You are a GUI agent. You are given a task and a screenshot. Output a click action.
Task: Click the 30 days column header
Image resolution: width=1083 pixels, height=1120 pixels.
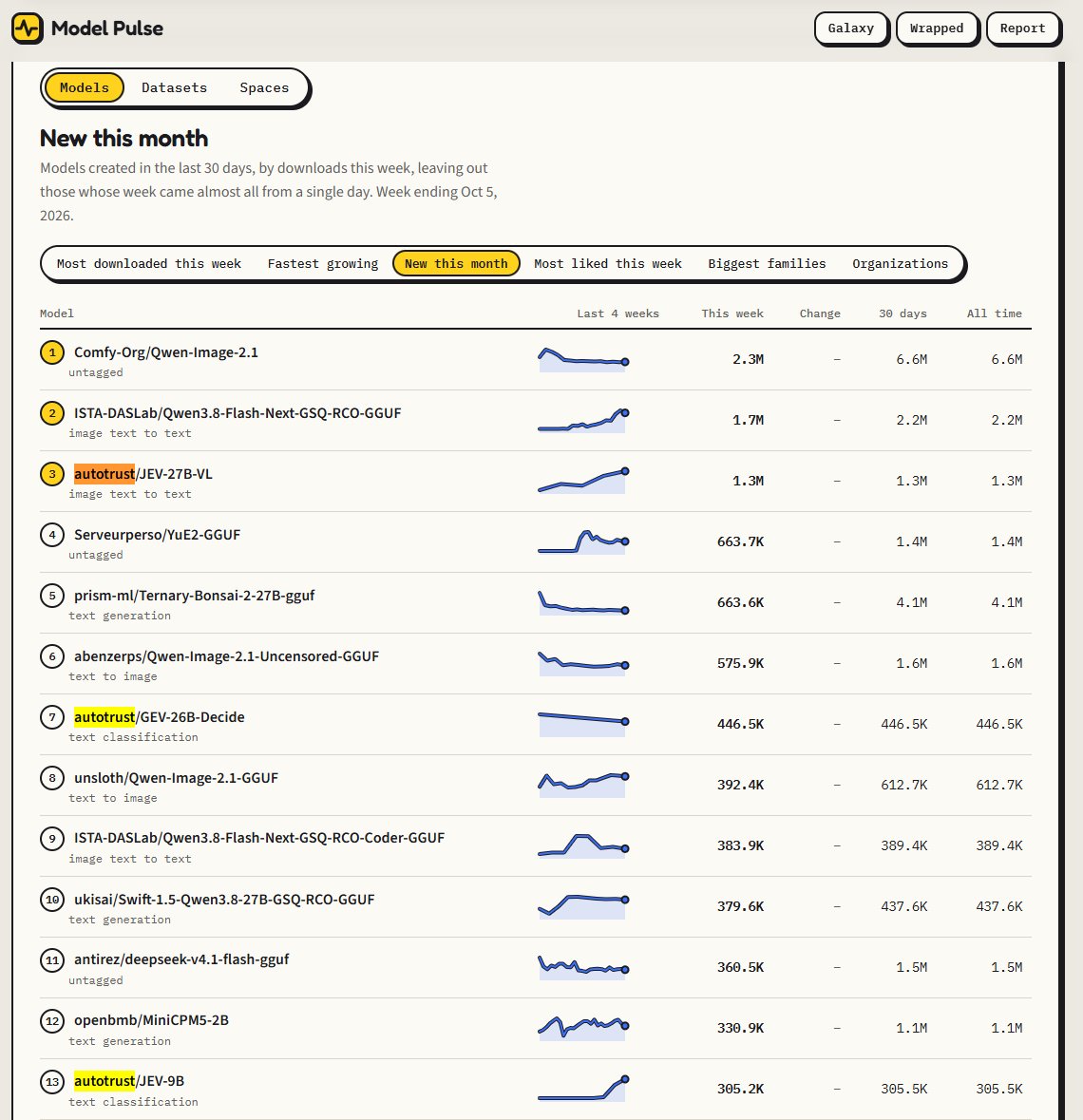pos(903,313)
